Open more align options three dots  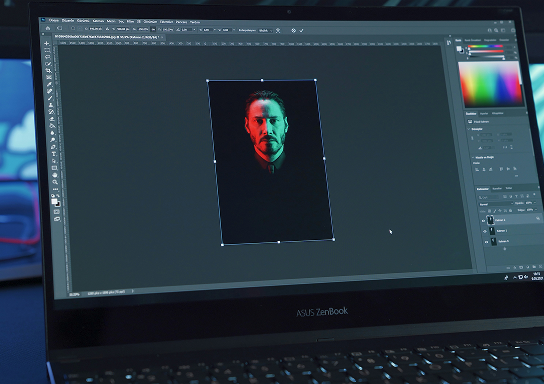[517, 176]
